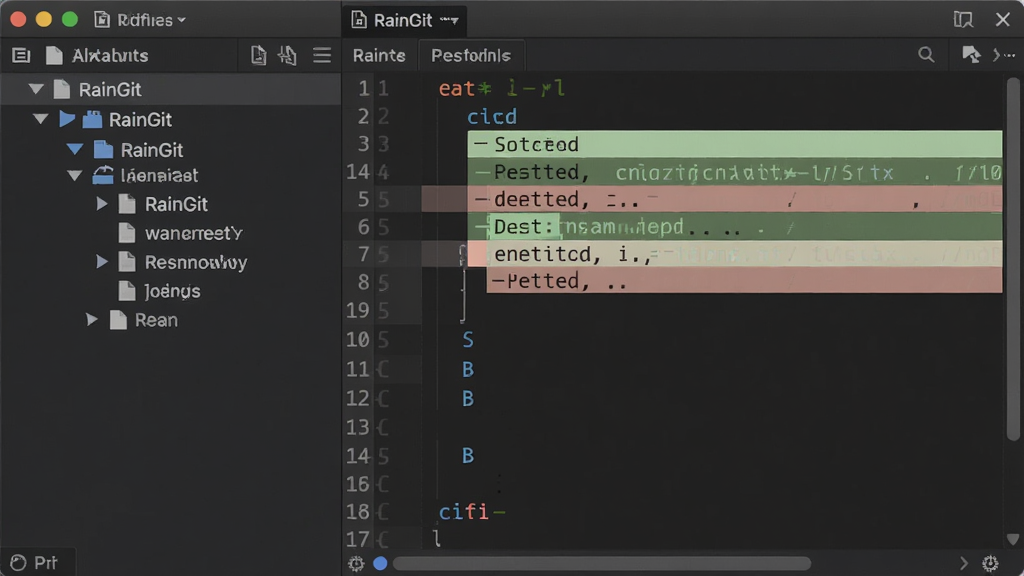Click the Iaenaiaat folder icon
The width and height of the screenshot is (1024, 576).
(x=103, y=175)
